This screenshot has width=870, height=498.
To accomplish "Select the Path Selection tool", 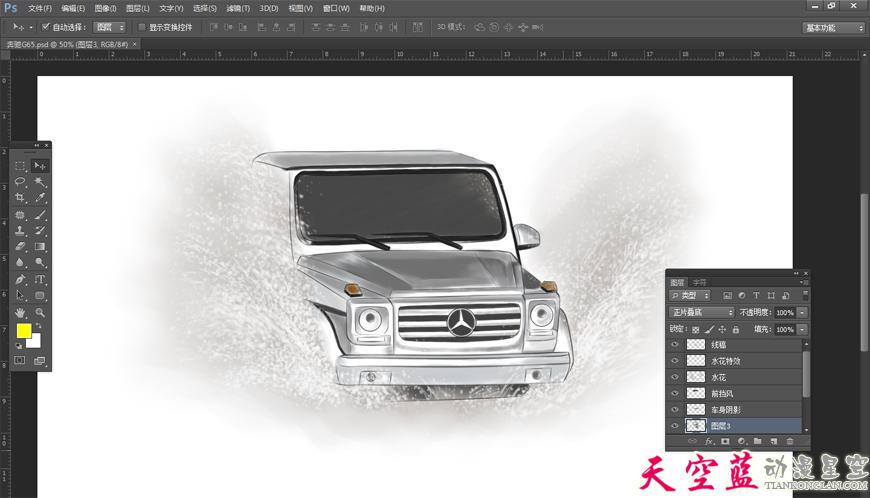I will (20, 296).
